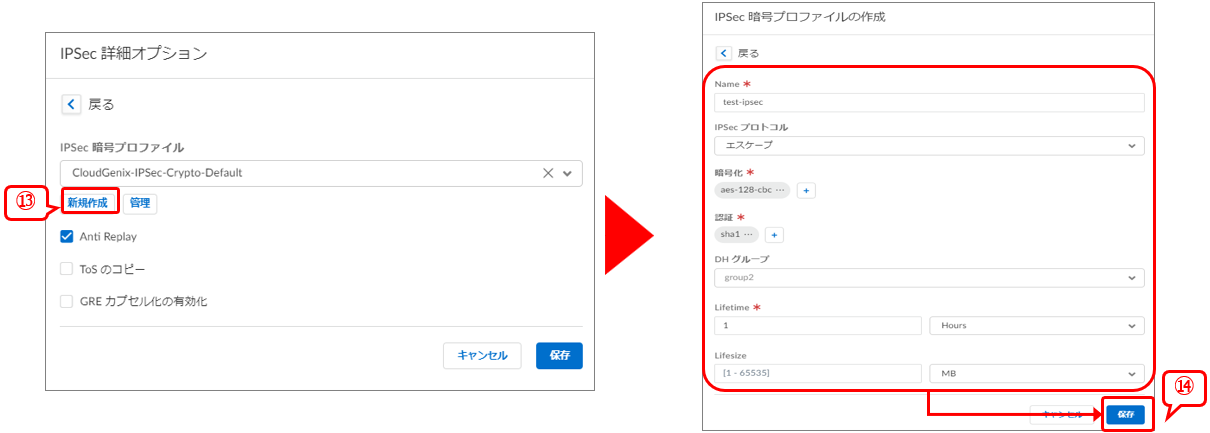The width and height of the screenshot is (1210, 433).
Task: Open the IPSec プロトコル dropdown
Action: click(x=929, y=146)
